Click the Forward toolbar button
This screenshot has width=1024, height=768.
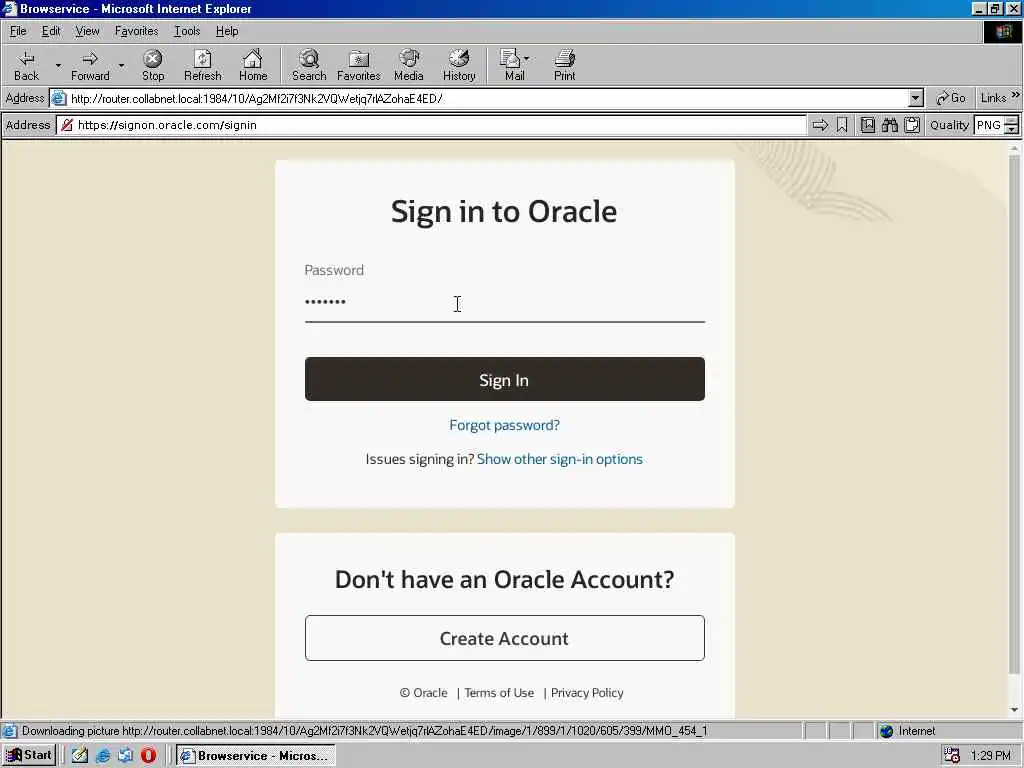click(90, 65)
